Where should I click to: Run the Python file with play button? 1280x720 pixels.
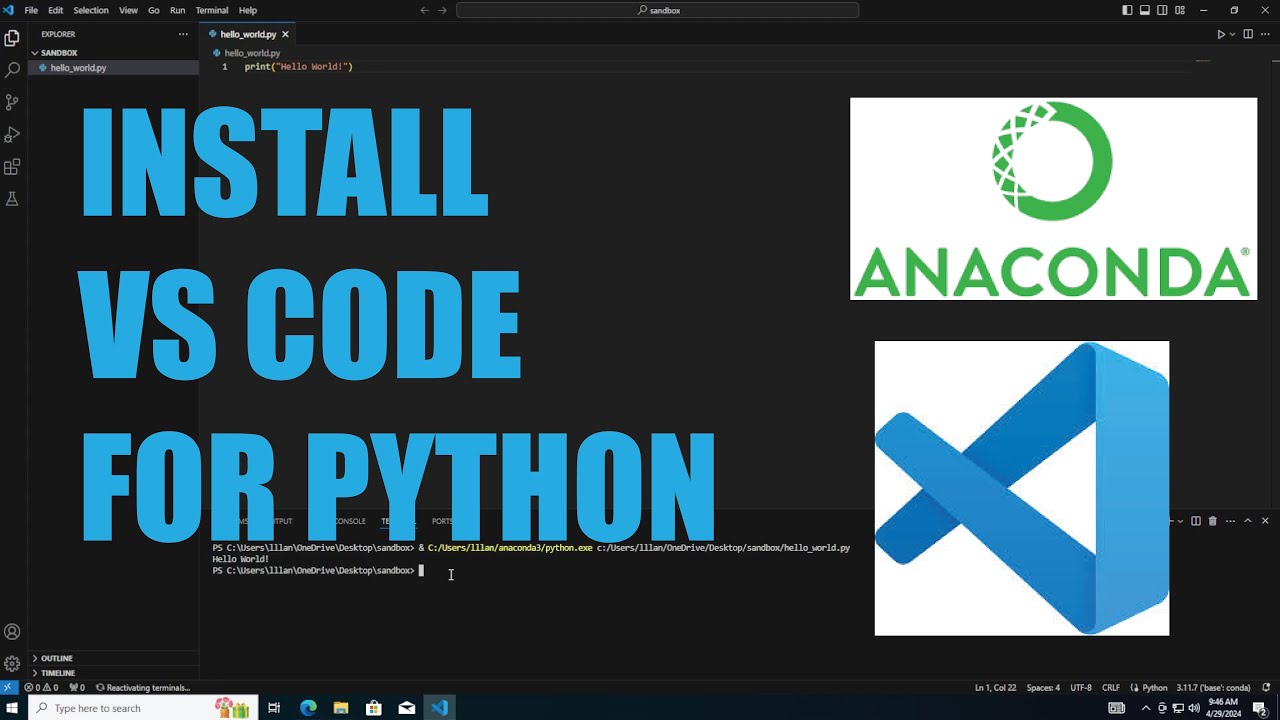click(x=1221, y=34)
